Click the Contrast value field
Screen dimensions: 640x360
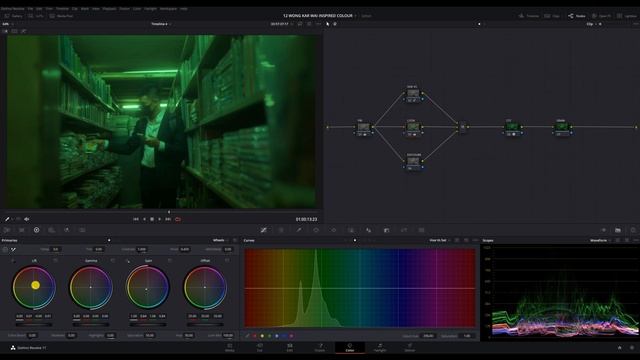[142, 249]
